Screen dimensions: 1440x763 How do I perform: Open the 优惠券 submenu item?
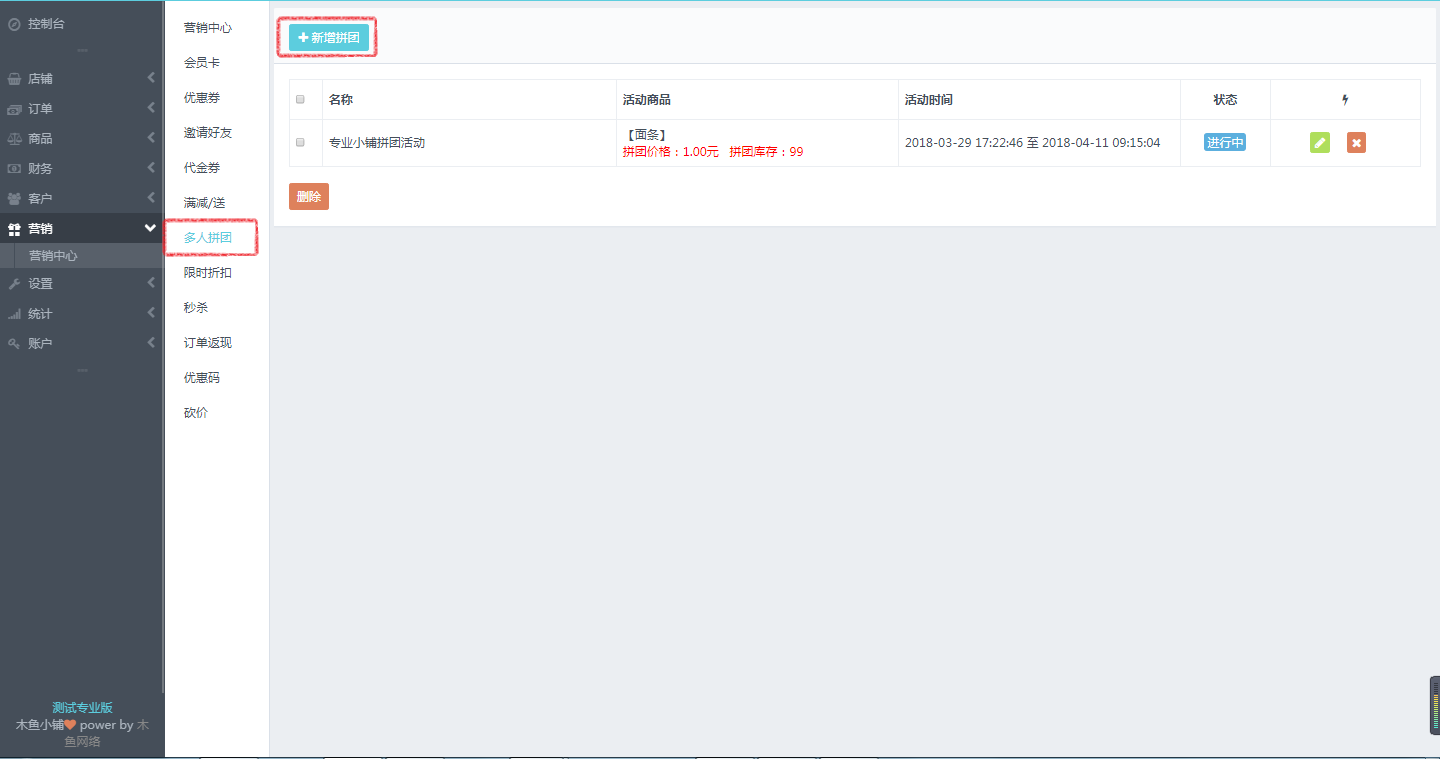(201, 98)
